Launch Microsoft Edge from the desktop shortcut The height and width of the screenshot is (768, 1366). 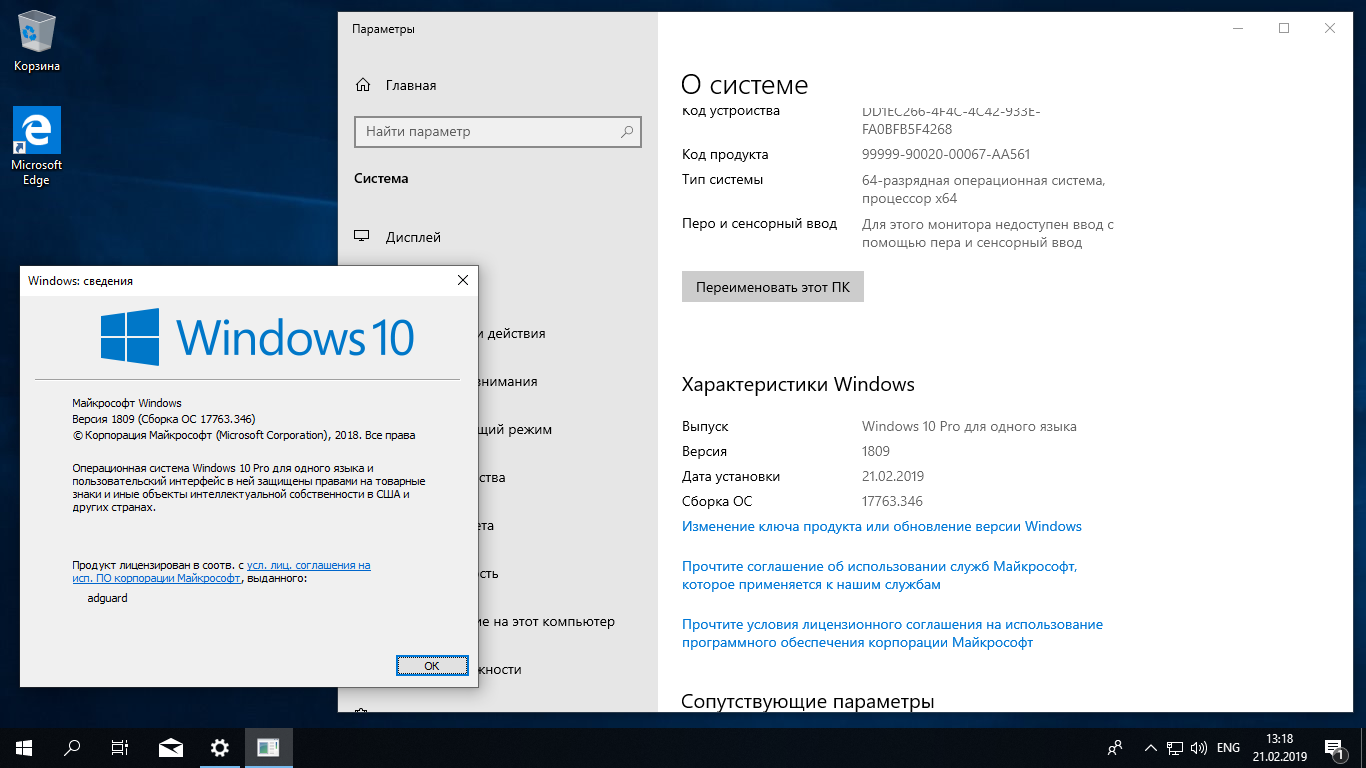[x=37, y=145]
